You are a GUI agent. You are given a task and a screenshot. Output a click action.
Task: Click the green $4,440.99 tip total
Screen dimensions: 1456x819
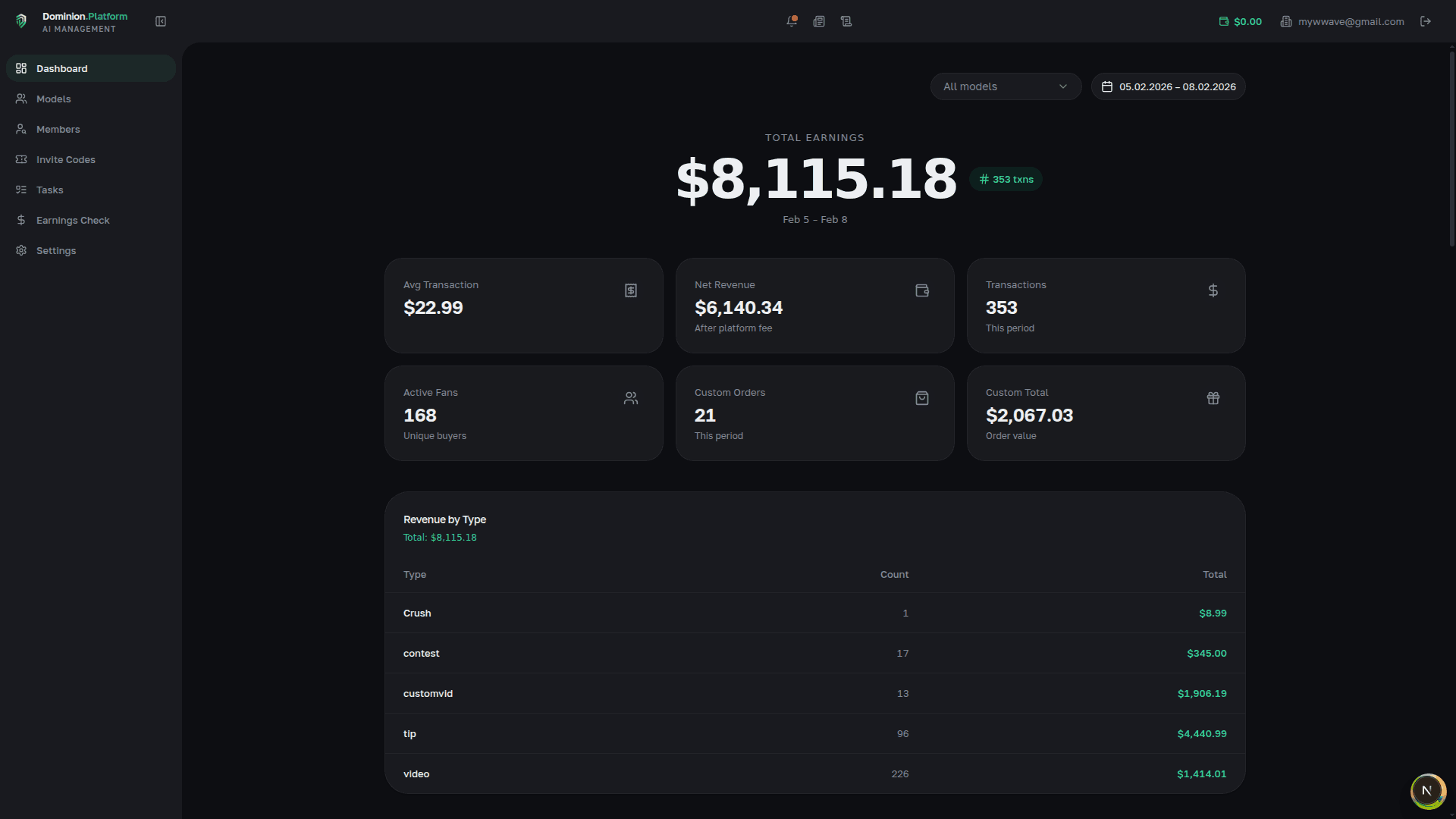[x=1201, y=733]
